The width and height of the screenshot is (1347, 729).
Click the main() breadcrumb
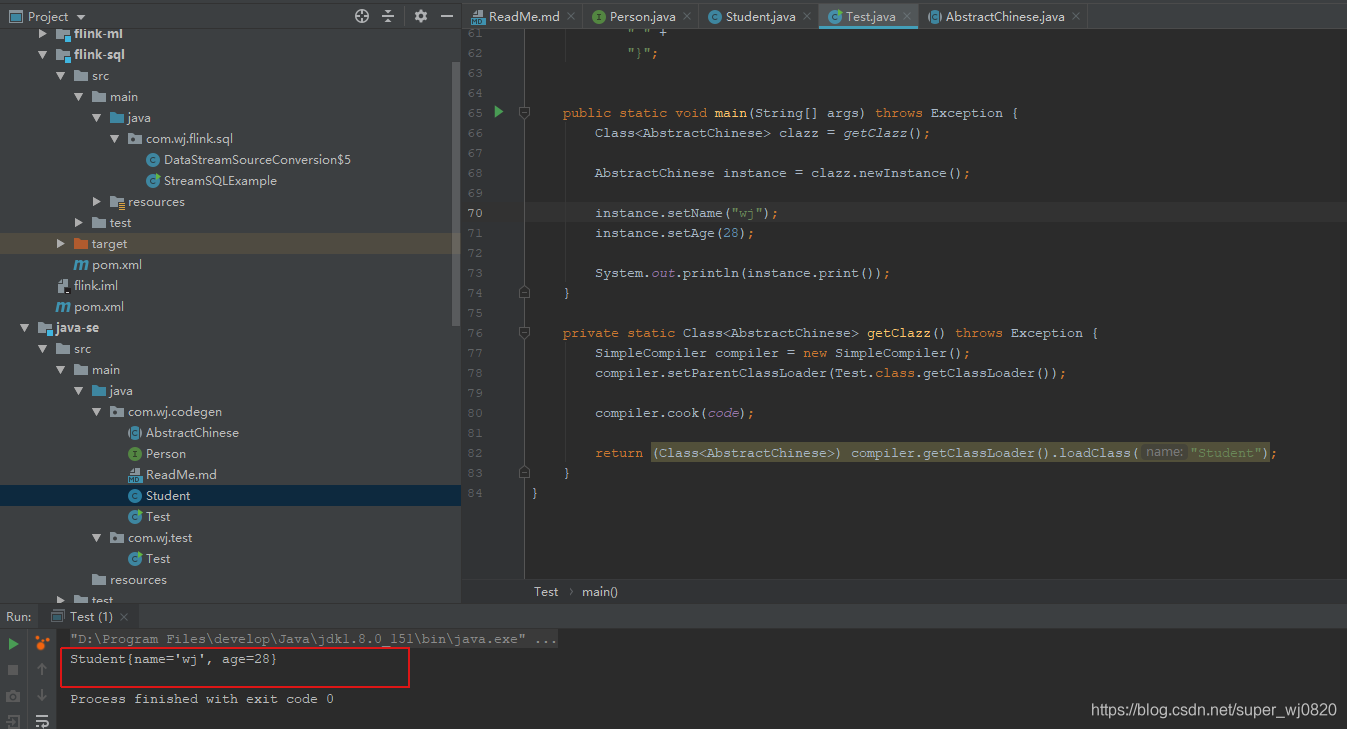click(x=600, y=592)
